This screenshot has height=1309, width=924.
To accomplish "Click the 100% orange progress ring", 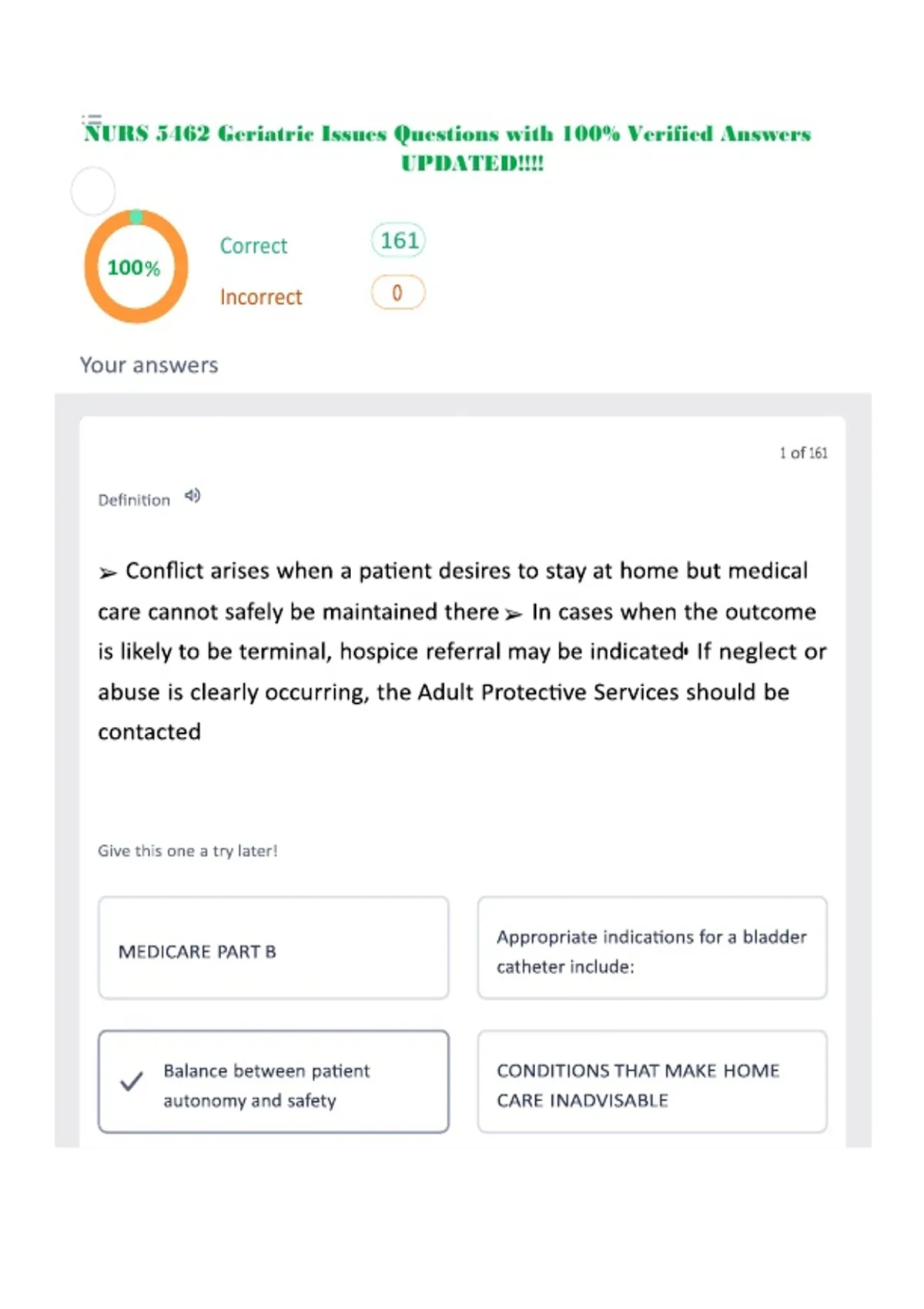I will point(136,266).
